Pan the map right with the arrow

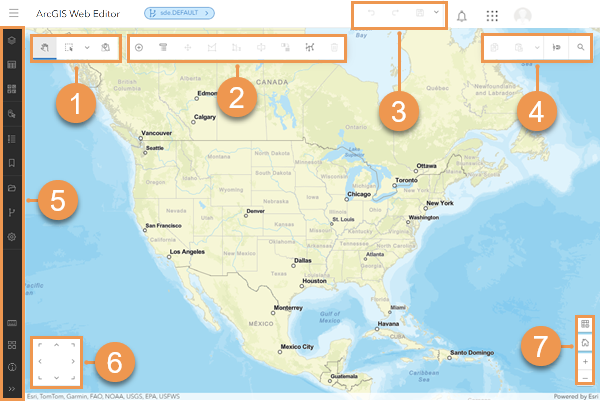coord(73,361)
